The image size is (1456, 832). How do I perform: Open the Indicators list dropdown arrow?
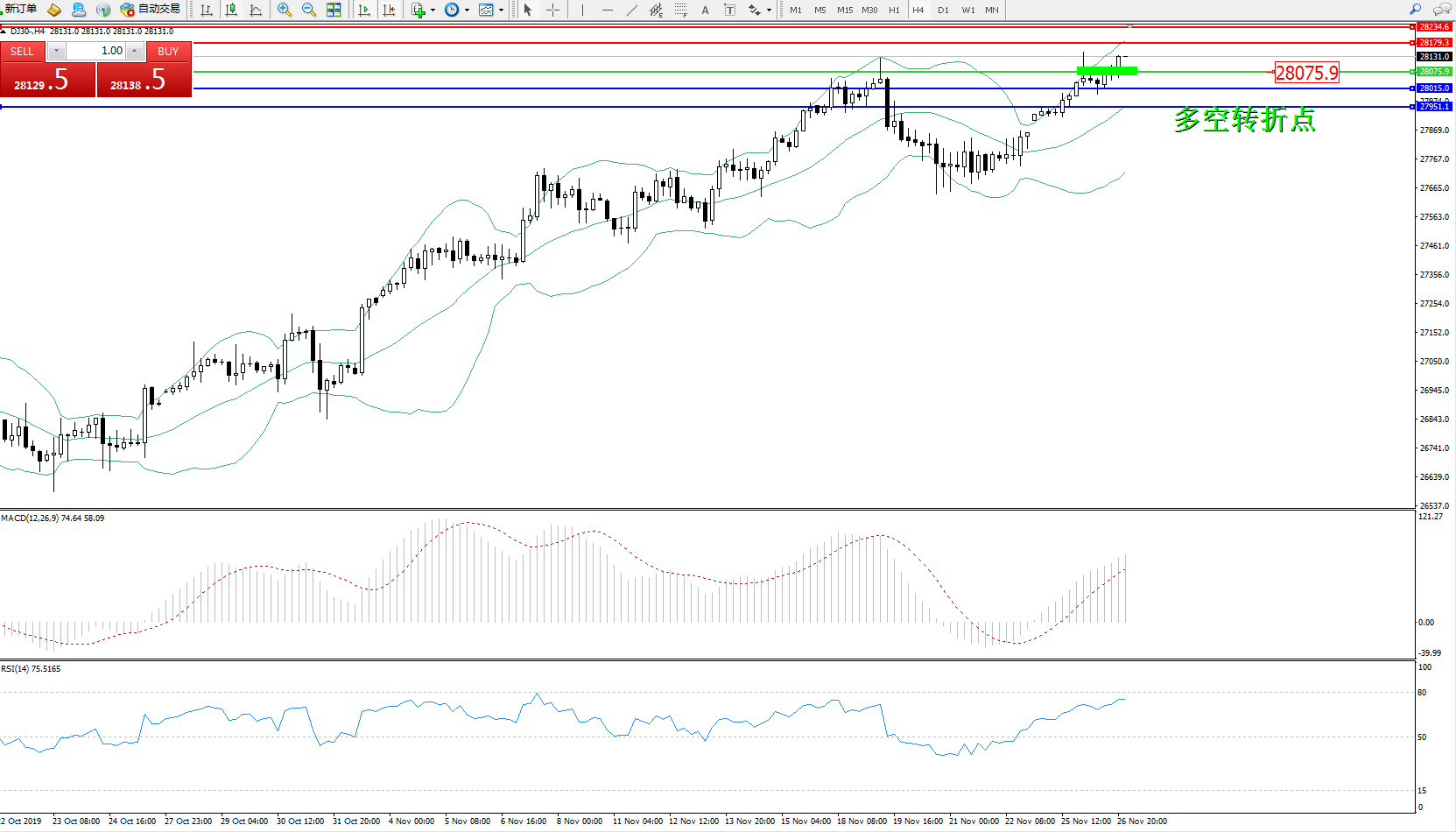(433, 11)
